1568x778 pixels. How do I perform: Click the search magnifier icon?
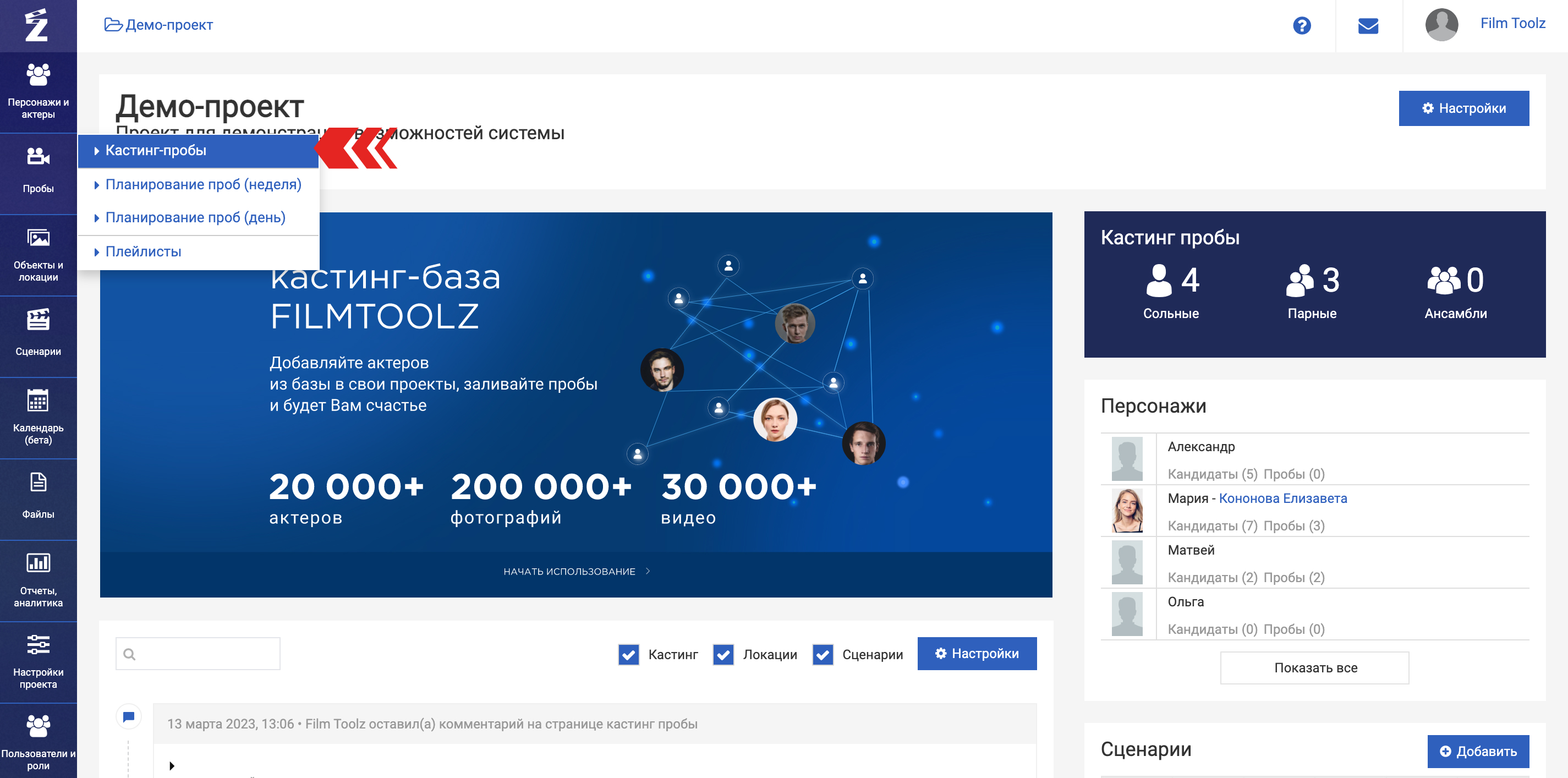coord(129,654)
